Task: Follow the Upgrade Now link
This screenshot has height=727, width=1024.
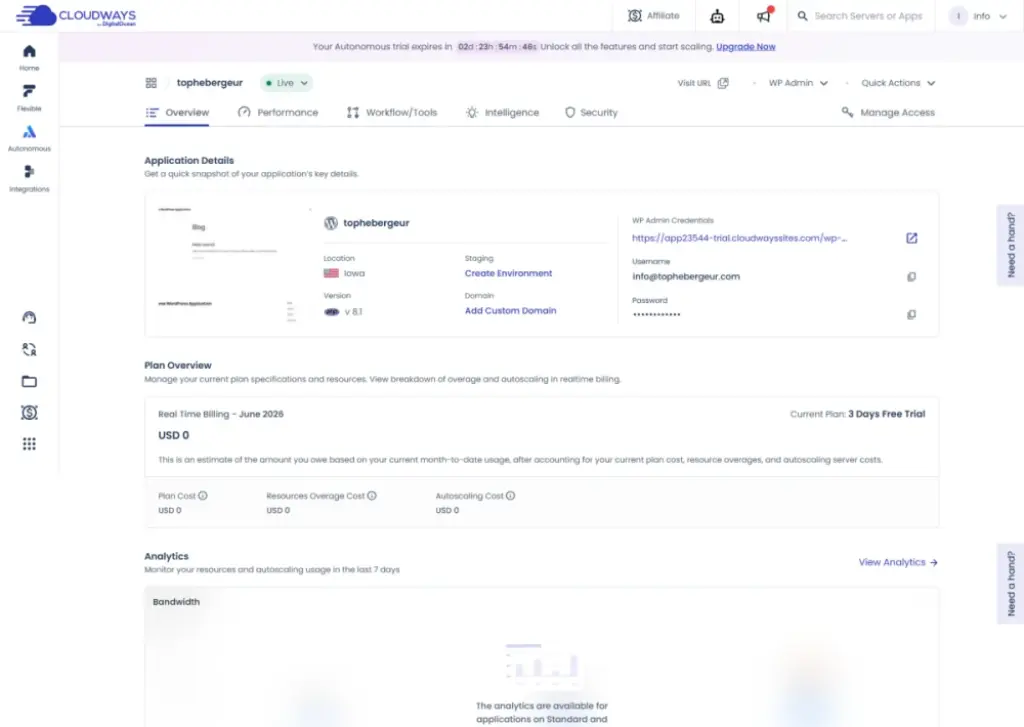Action: pyautogui.click(x=745, y=46)
